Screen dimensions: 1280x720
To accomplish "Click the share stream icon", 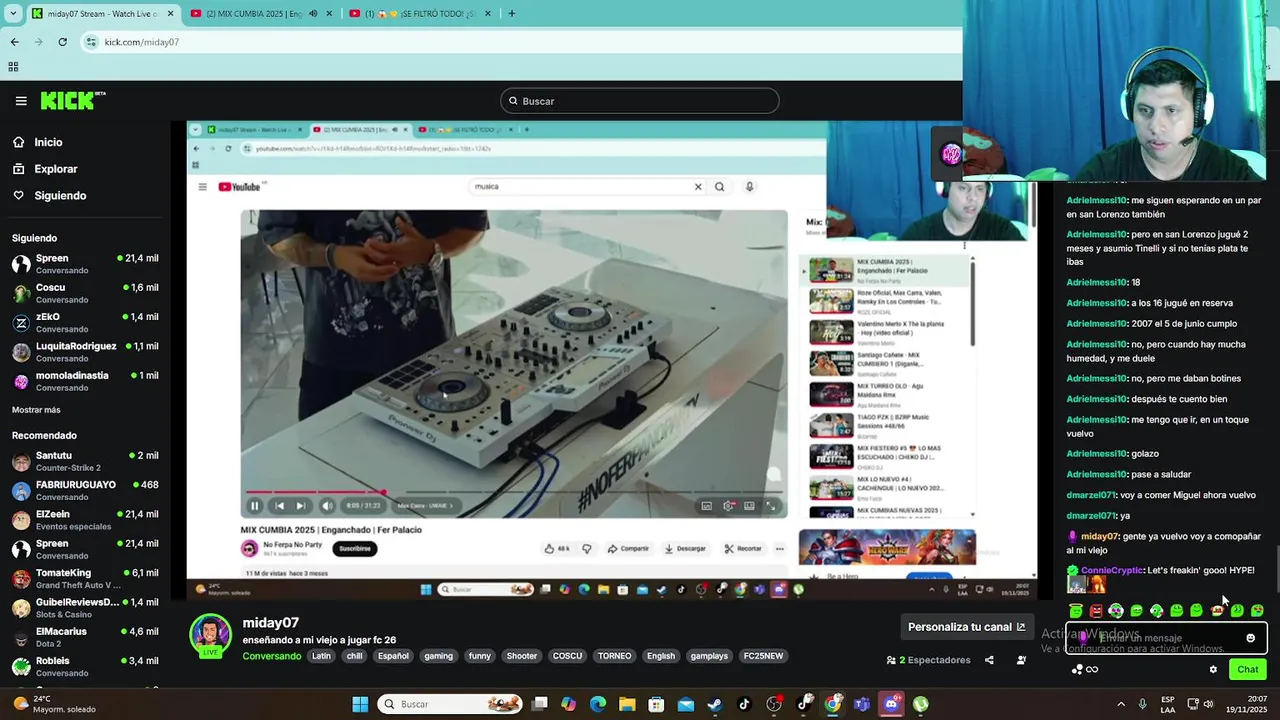I will click(x=989, y=660).
